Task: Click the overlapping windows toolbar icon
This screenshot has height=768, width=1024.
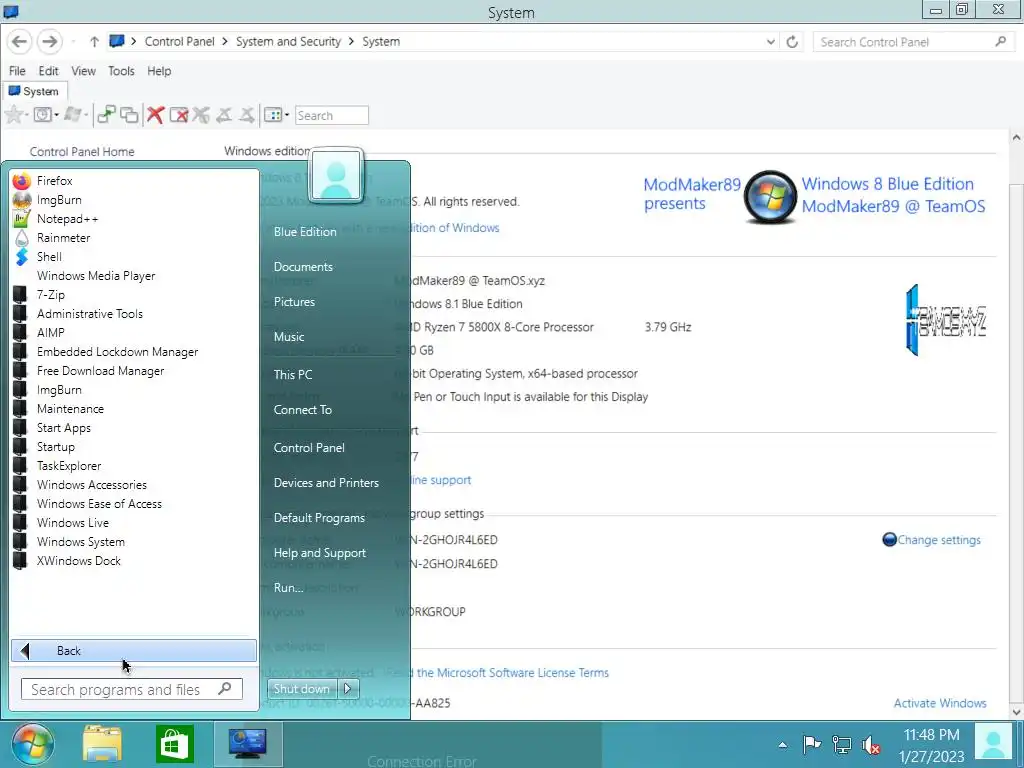Action: point(129,115)
